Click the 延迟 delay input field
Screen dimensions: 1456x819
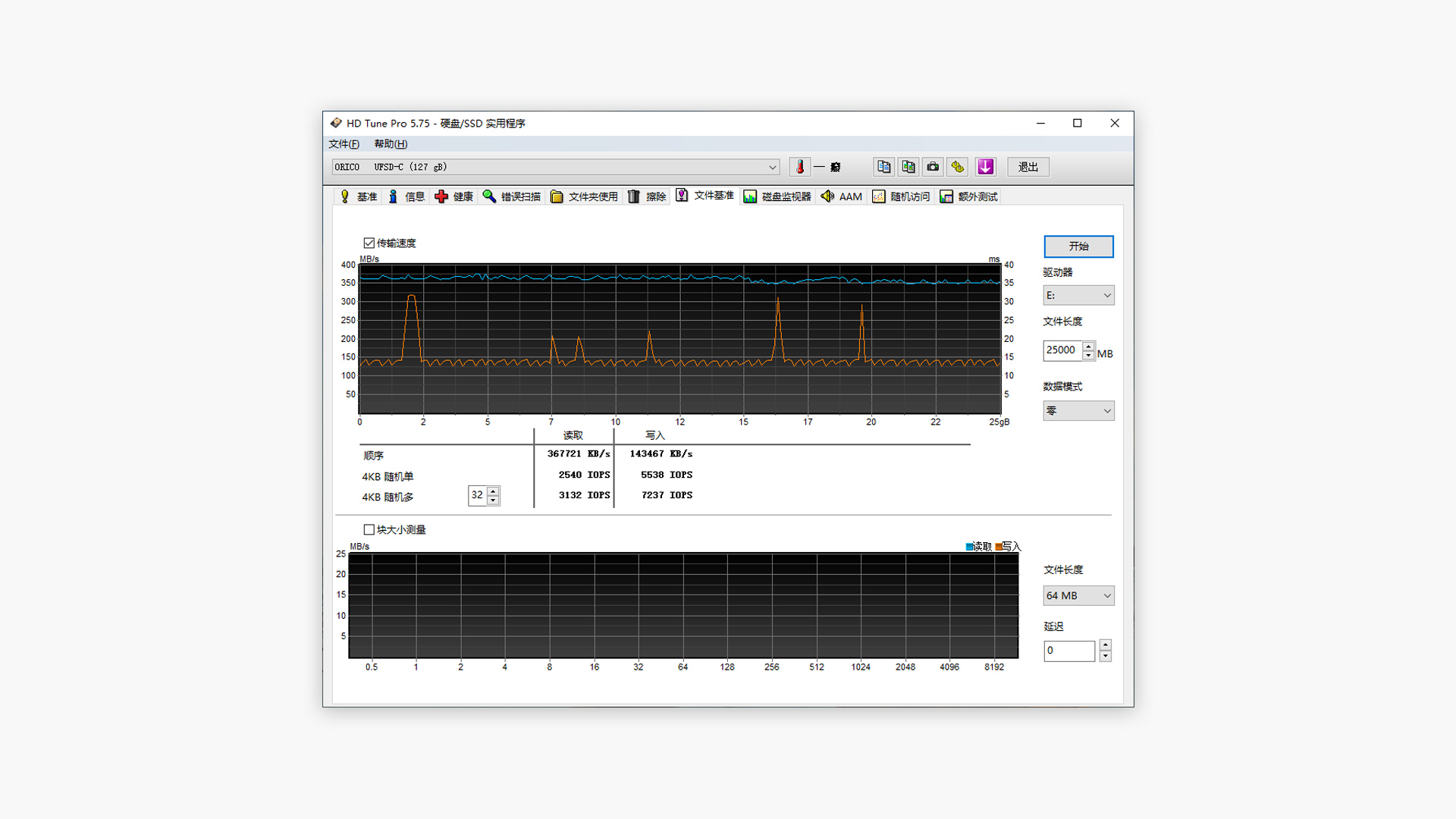point(1068,650)
